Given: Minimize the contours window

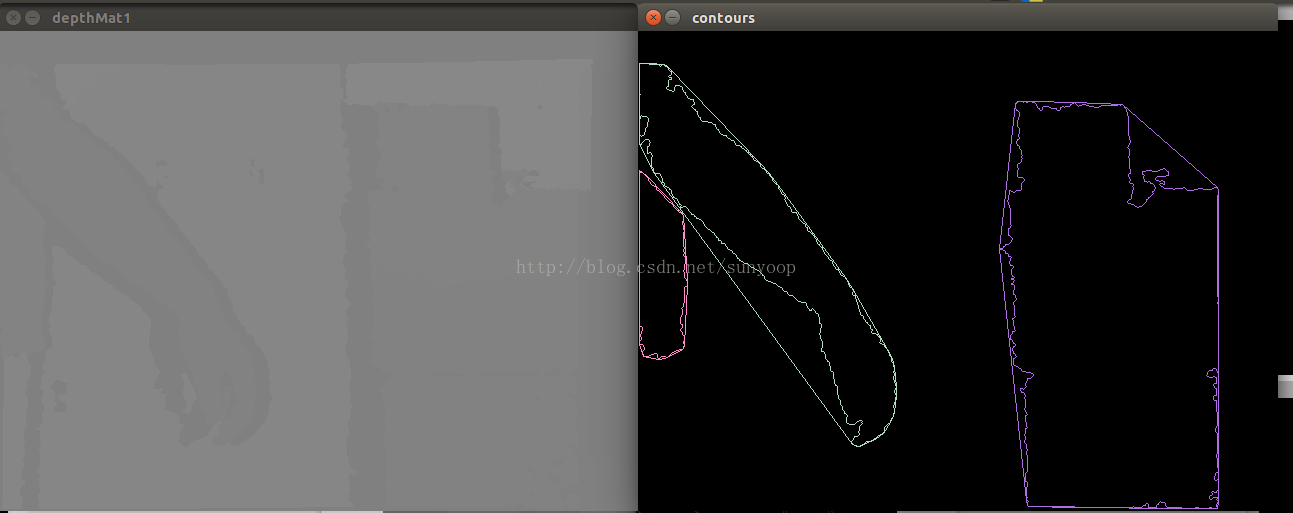Looking at the screenshot, I should point(672,17).
